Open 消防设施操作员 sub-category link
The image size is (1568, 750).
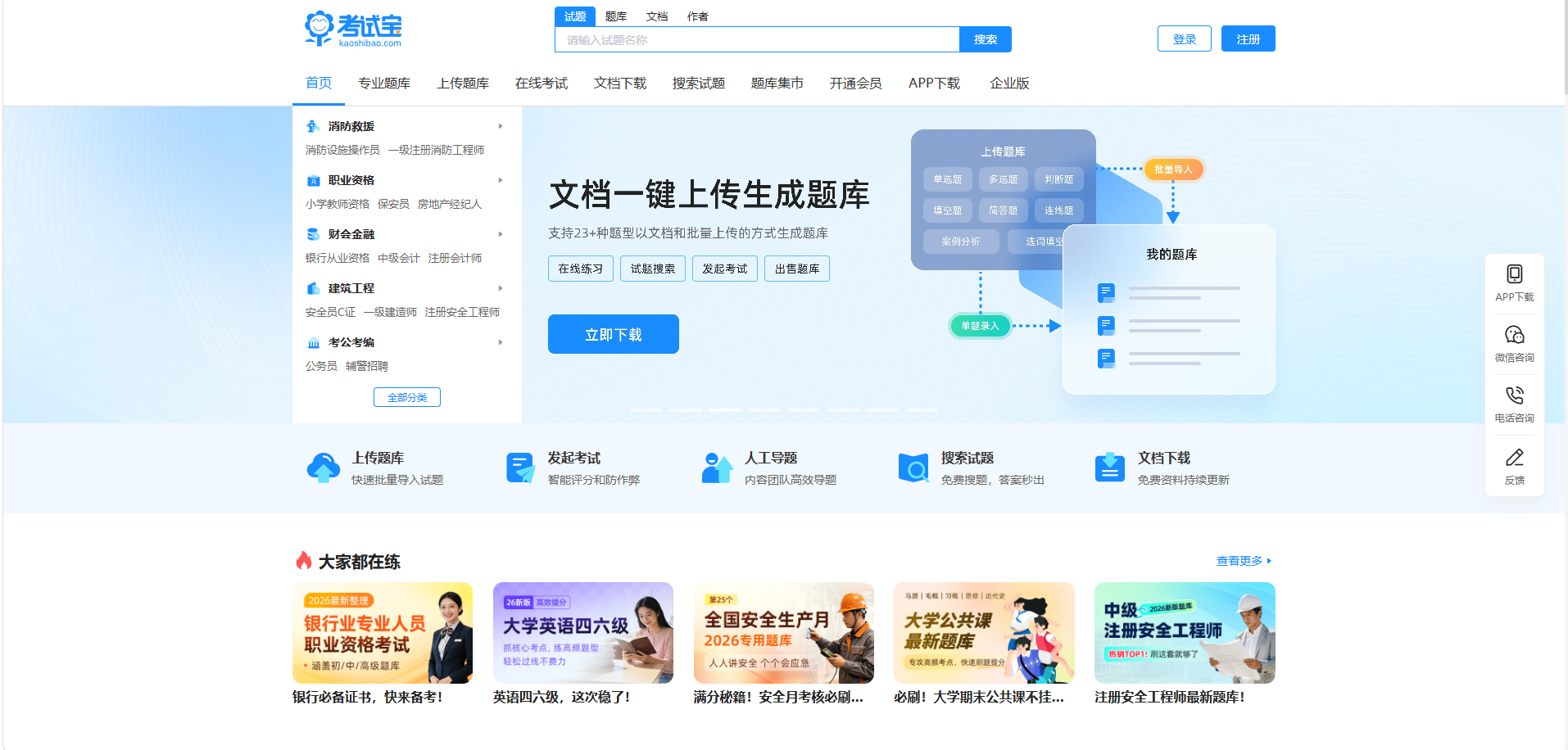(342, 150)
